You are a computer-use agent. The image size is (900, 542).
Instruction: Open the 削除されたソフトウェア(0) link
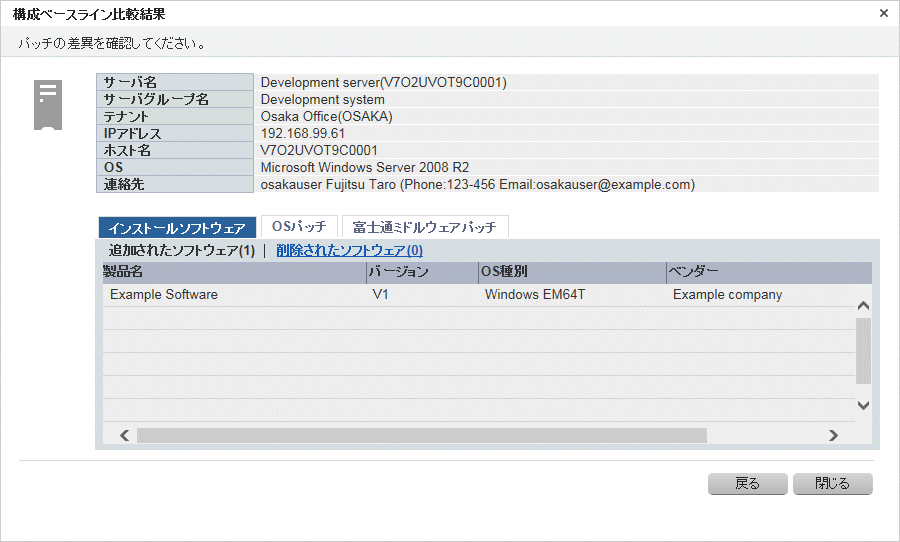[x=349, y=251]
